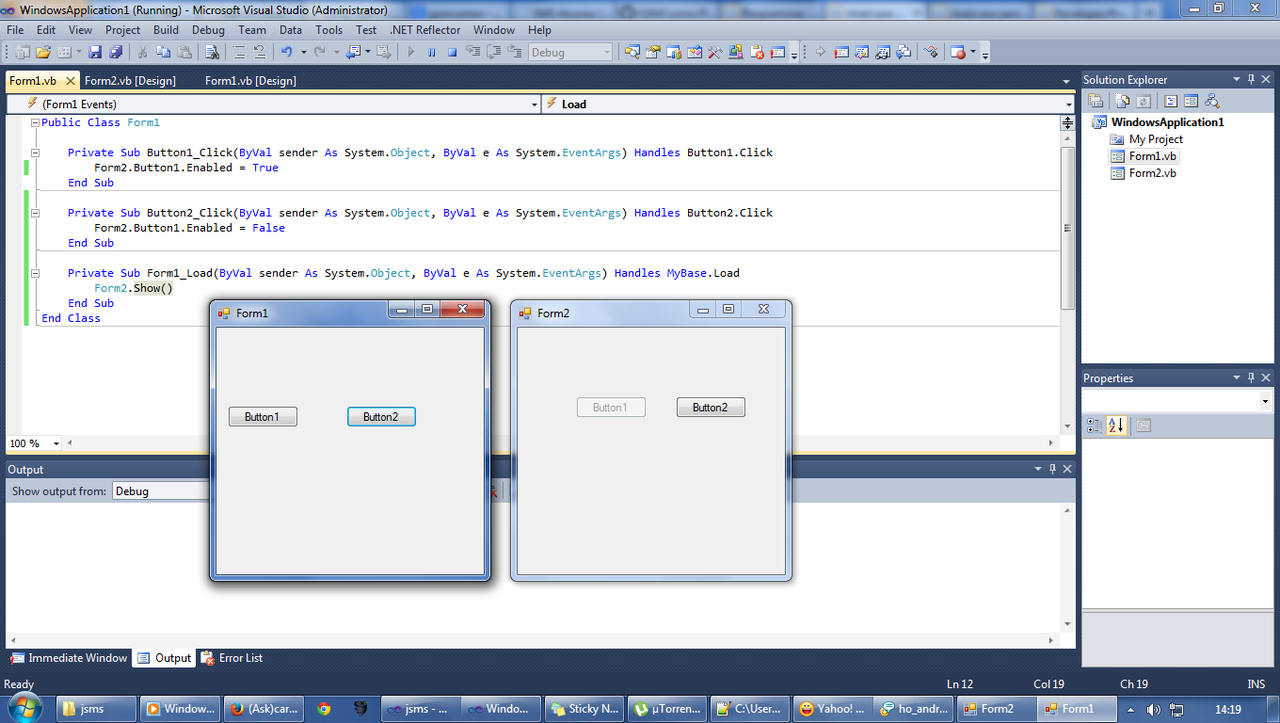1280x723 pixels.
Task: Click the Break All pause icon
Action: (431, 52)
